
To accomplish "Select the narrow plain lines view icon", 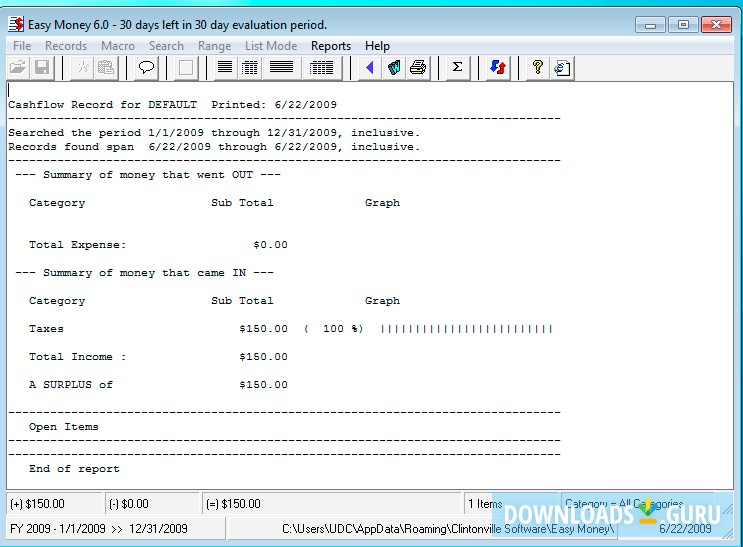I will 225,67.
